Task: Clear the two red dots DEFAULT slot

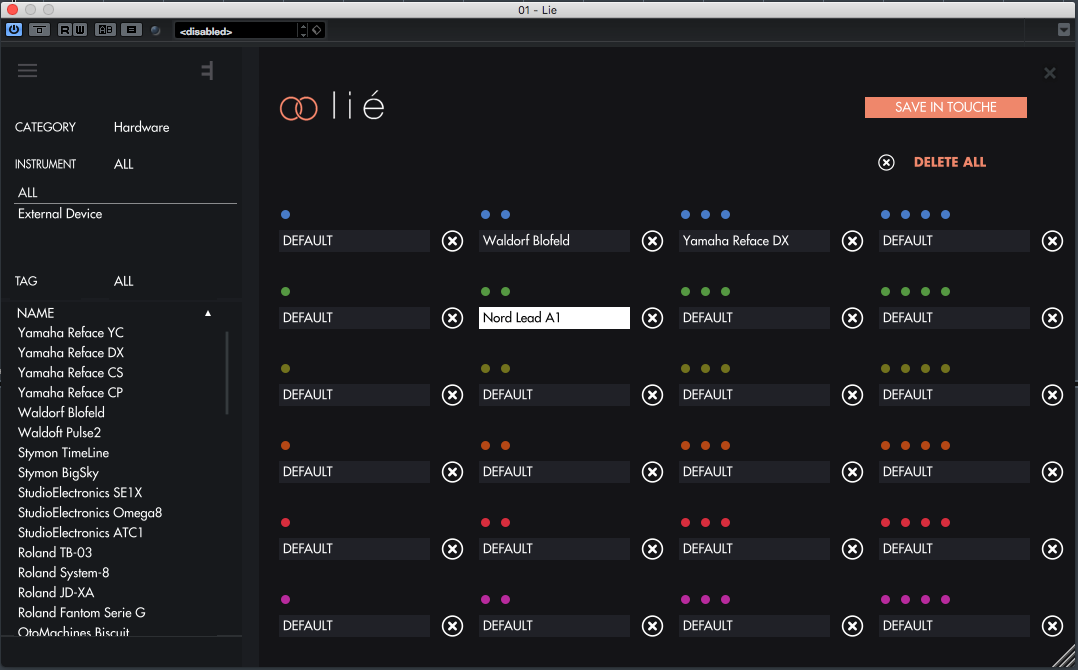Action: (652, 549)
